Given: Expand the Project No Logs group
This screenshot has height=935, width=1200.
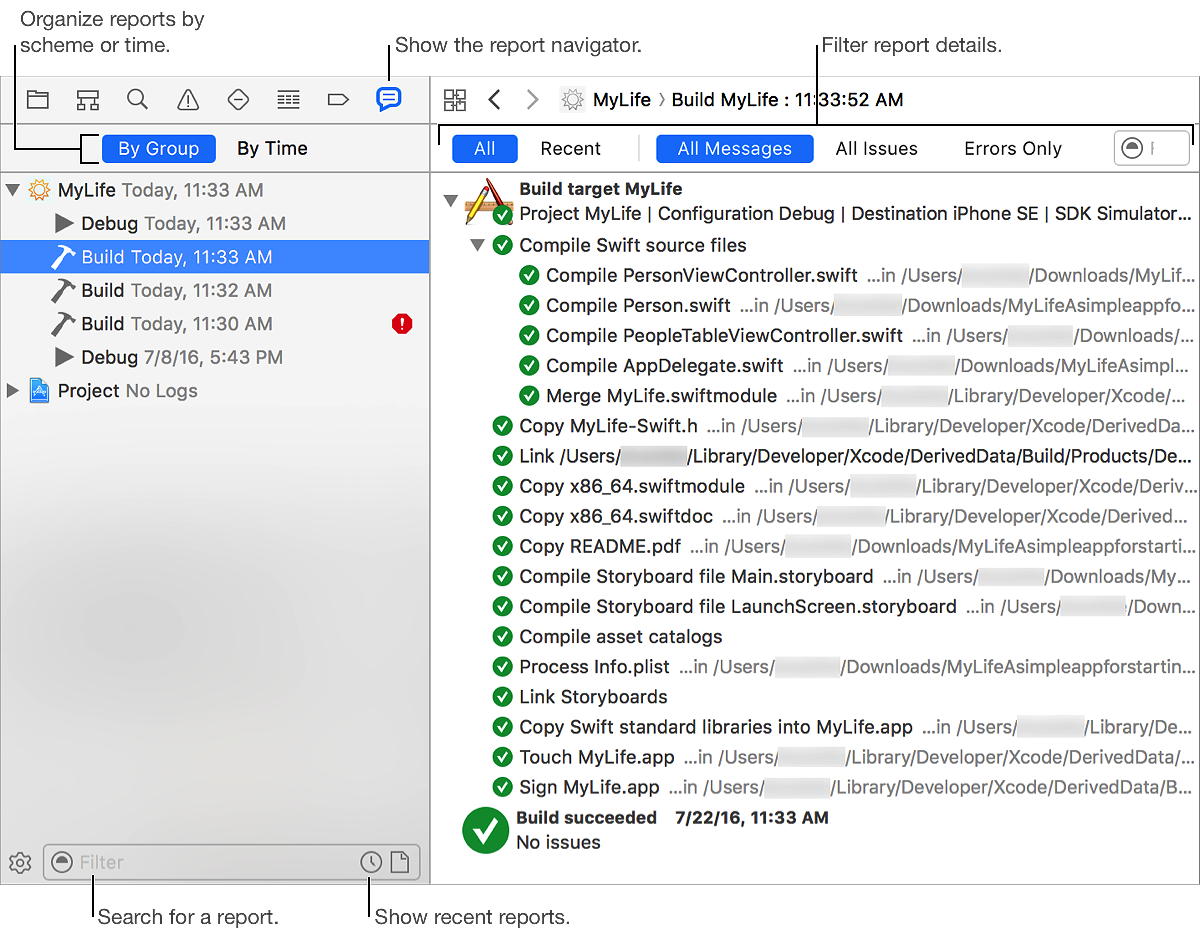Looking at the screenshot, I should pyautogui.click(x=12, y=390).
